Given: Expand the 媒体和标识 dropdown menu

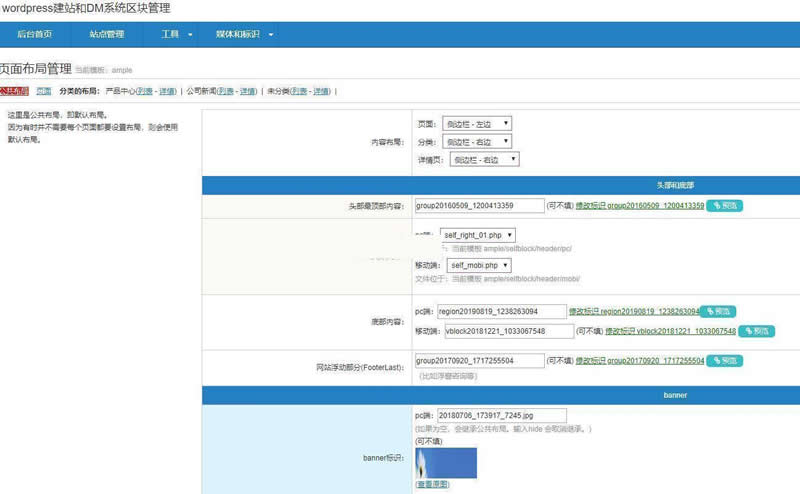Looking at the screenshot, I should [244, 34].
